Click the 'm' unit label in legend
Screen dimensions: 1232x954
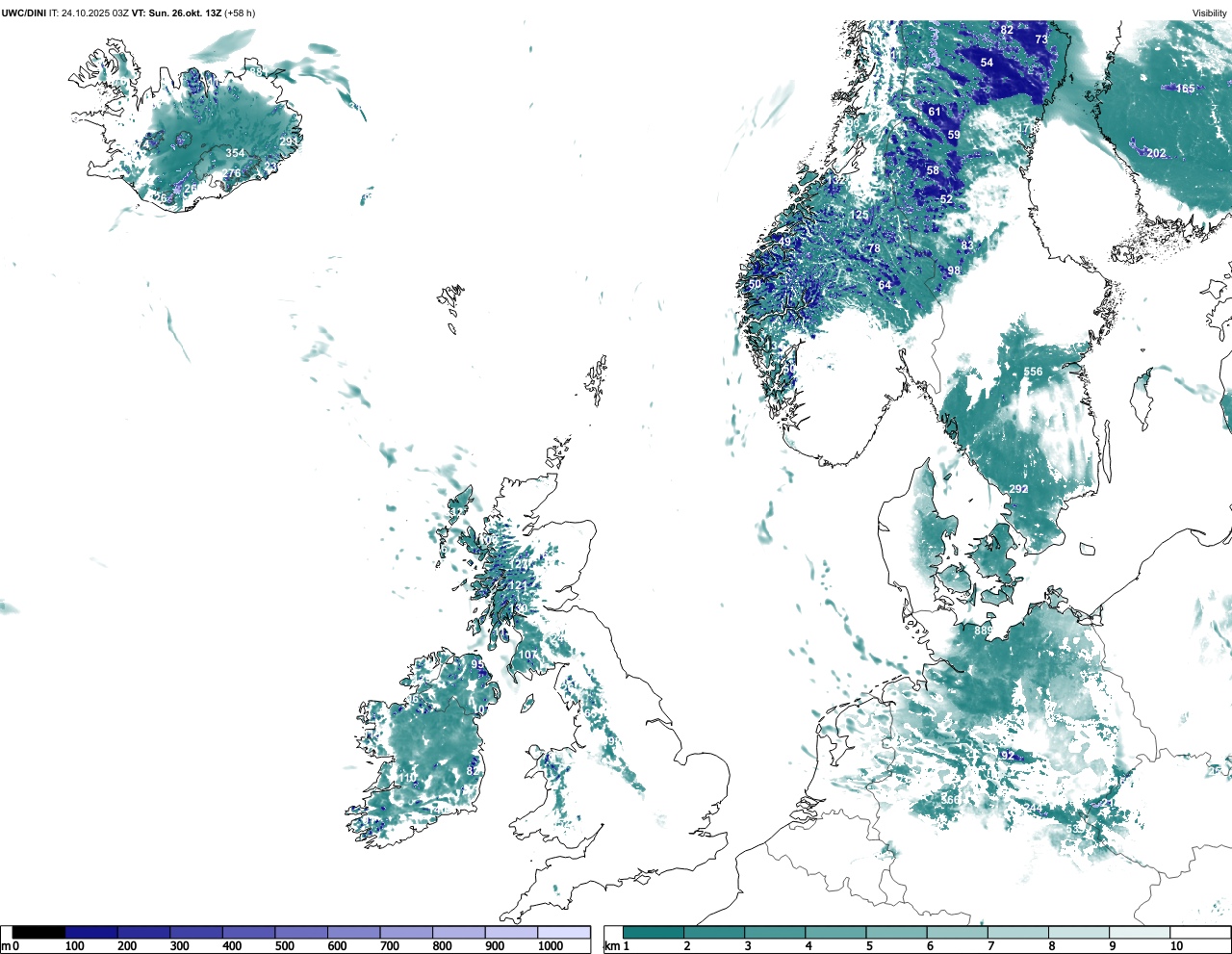click(x=6, y=946)
